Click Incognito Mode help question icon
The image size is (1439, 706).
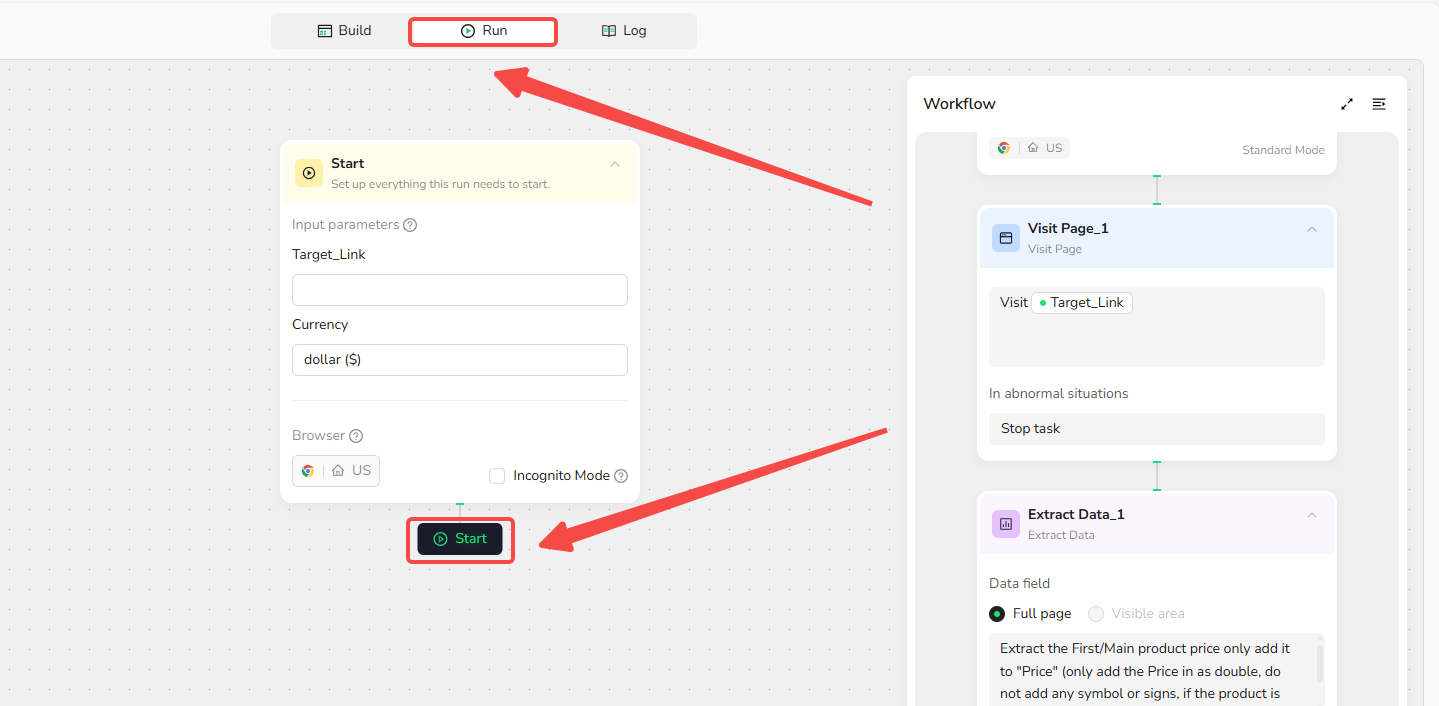621,476
